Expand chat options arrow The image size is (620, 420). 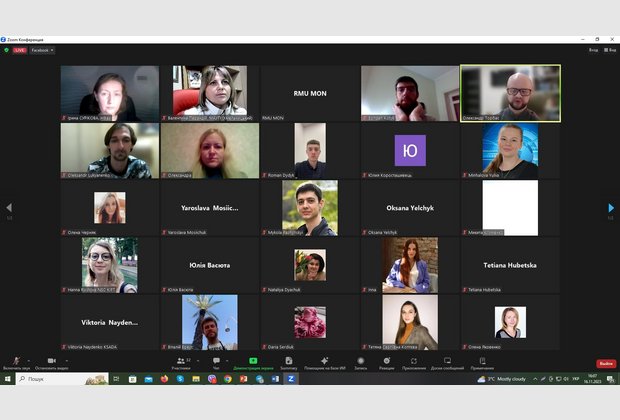click(227, 361)
